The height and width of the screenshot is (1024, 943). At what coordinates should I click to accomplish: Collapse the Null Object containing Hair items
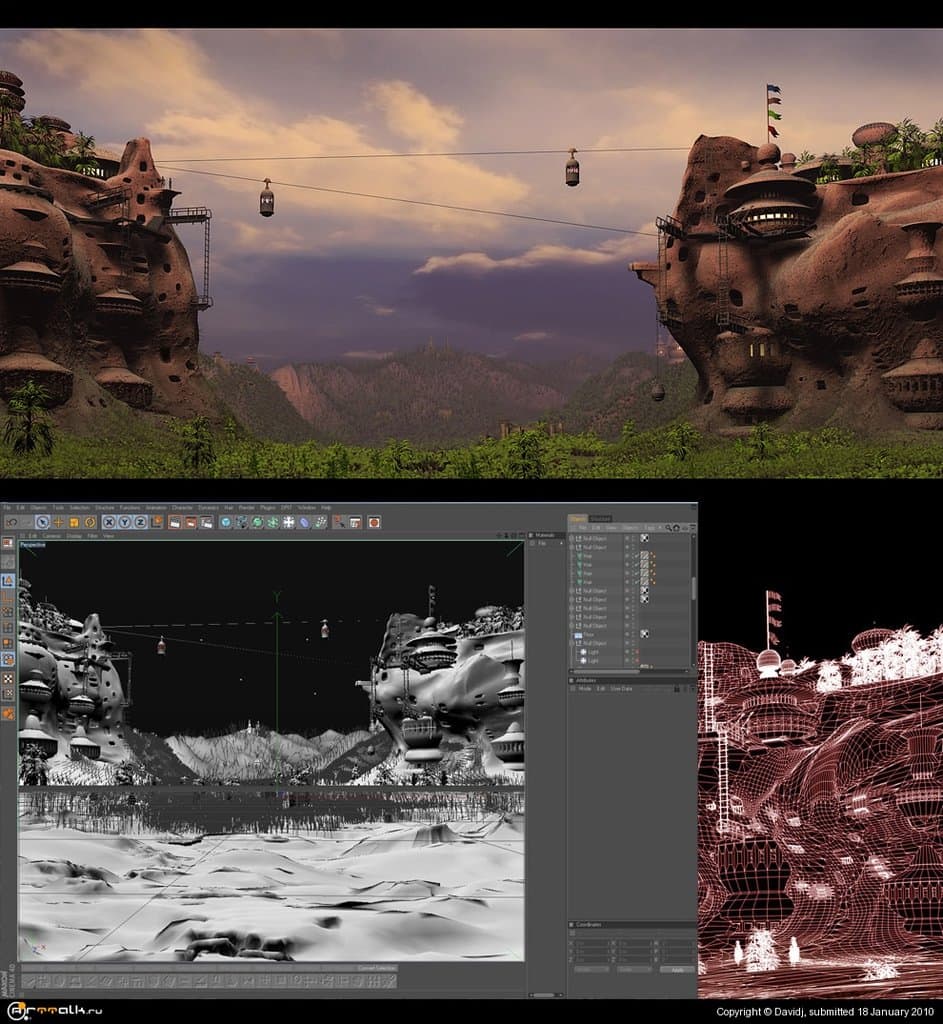[x=571, y=548]
